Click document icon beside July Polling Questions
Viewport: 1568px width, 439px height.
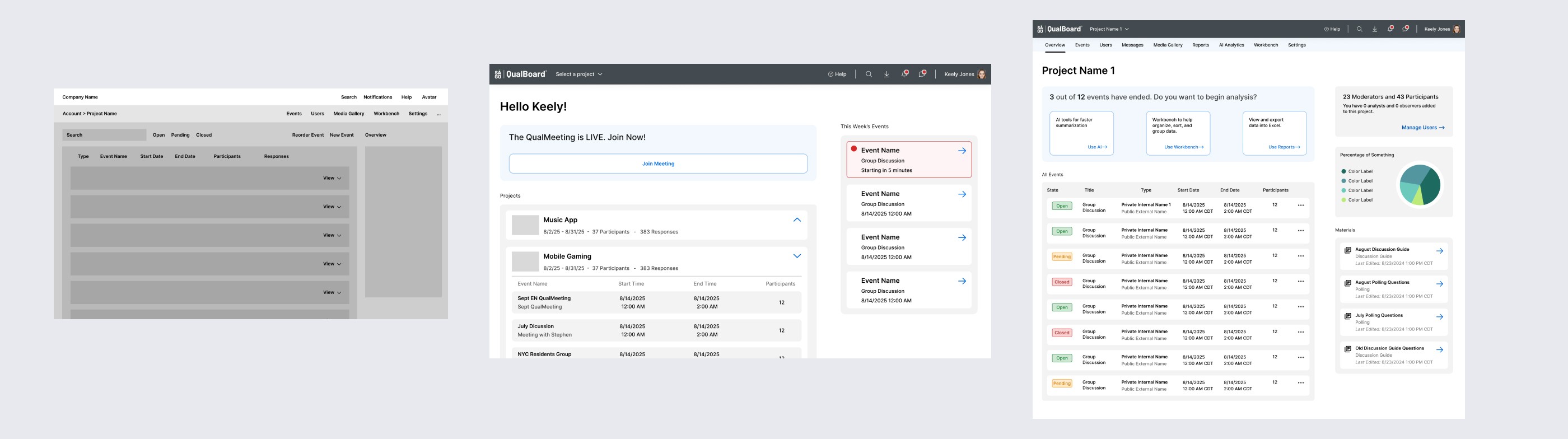tap(1348, 316)
